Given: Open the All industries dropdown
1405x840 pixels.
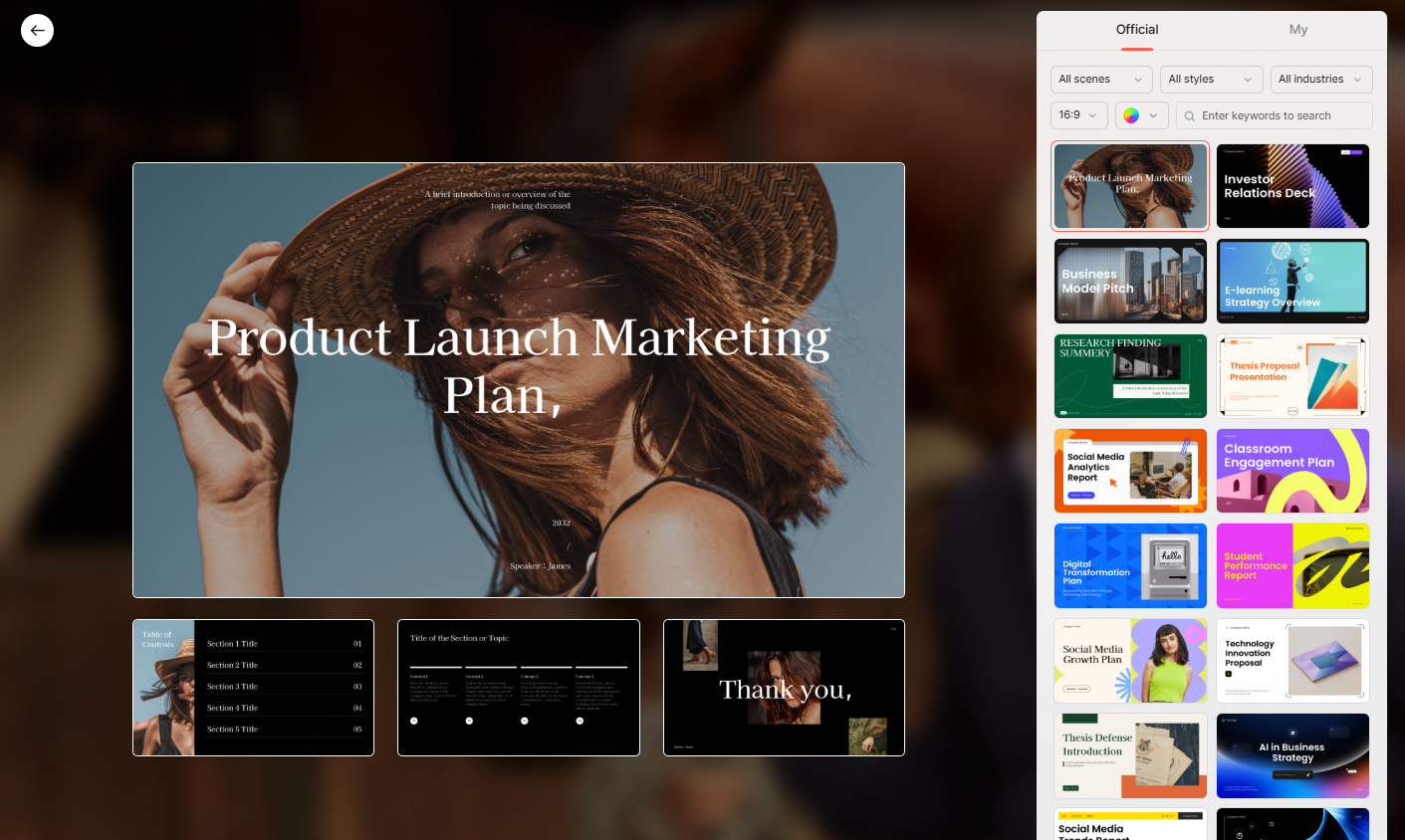Looking at the screenshot, I should tap(1319, 80).
